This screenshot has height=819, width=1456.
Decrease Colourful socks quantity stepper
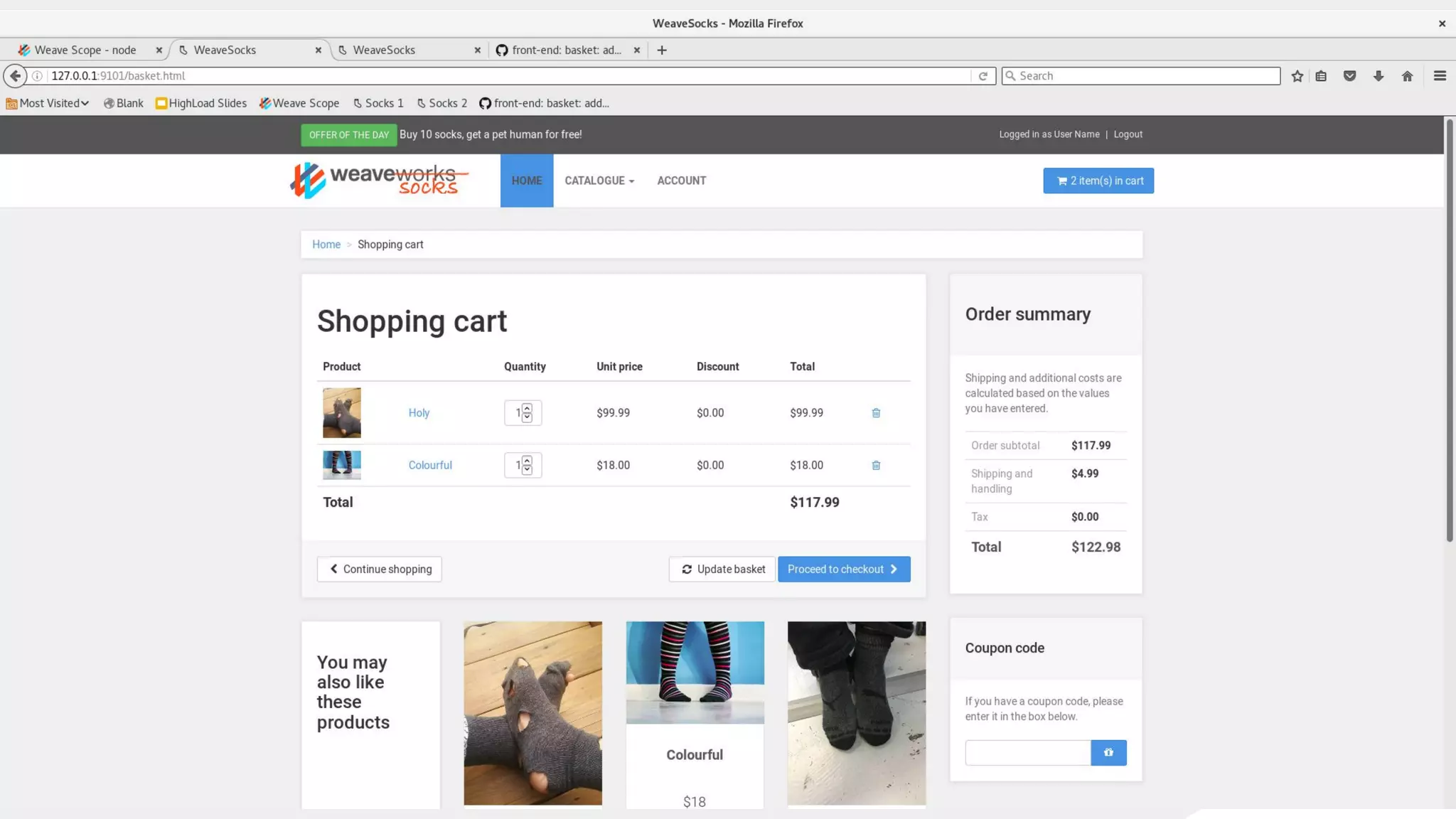[527, 470]
